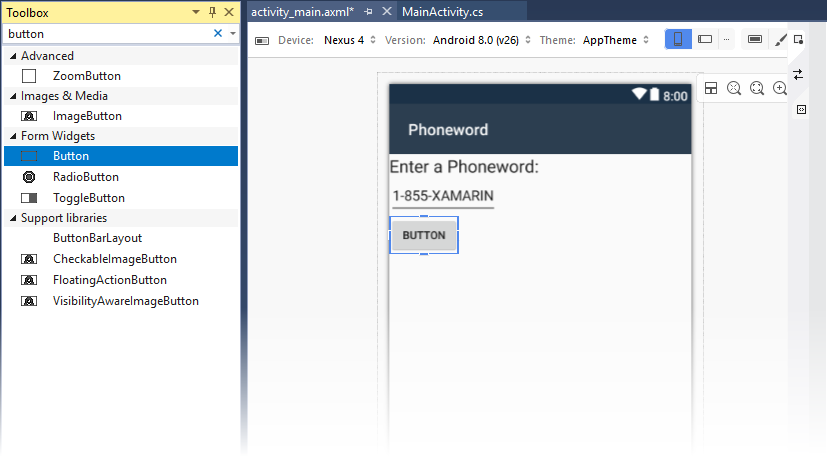Clear the toolbox search text
Image resolution: width=827 pixels, height=457 pixels.
pyautogui.click(x=217, y=33)
